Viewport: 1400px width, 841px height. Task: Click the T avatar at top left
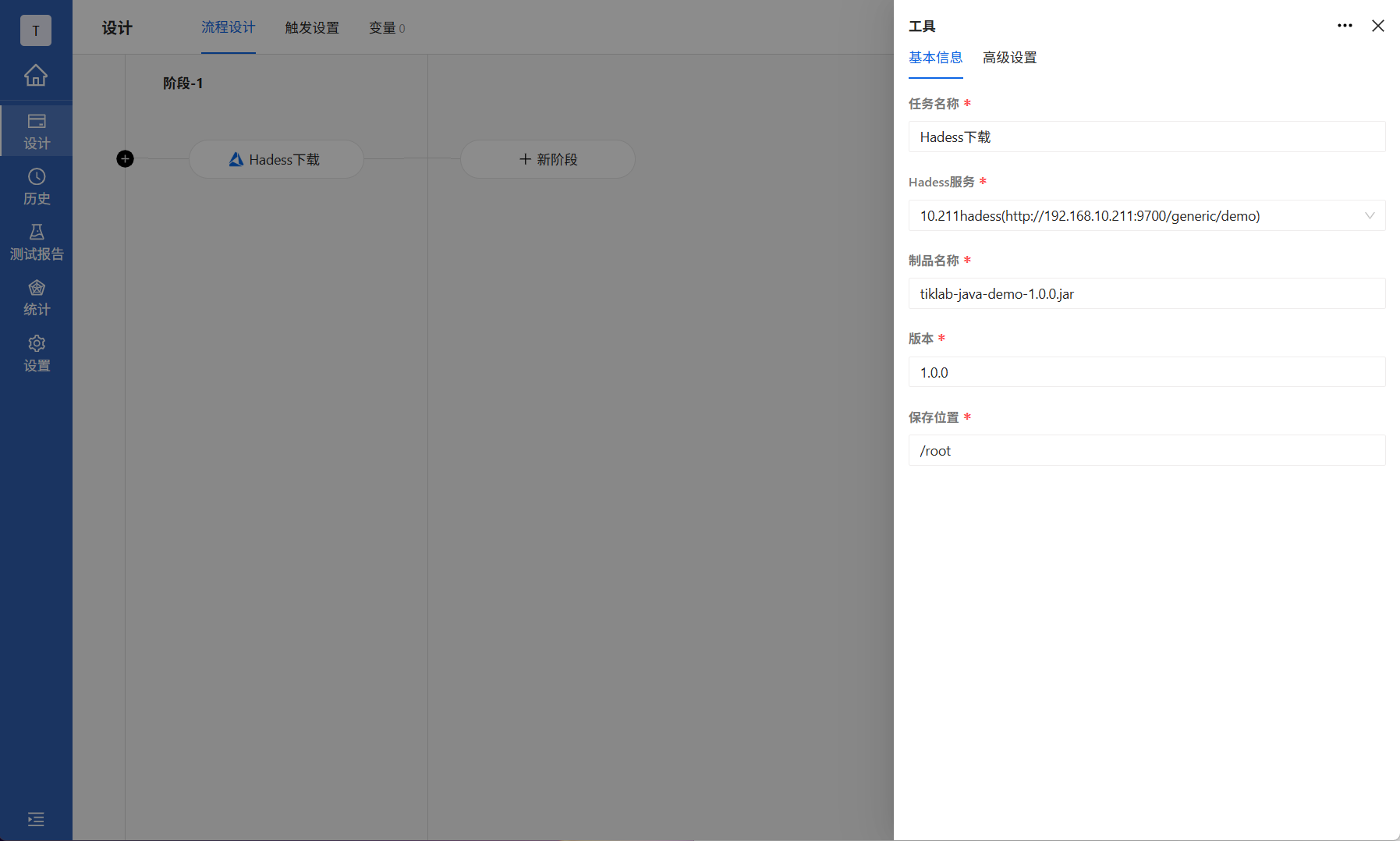coord(36,30)
